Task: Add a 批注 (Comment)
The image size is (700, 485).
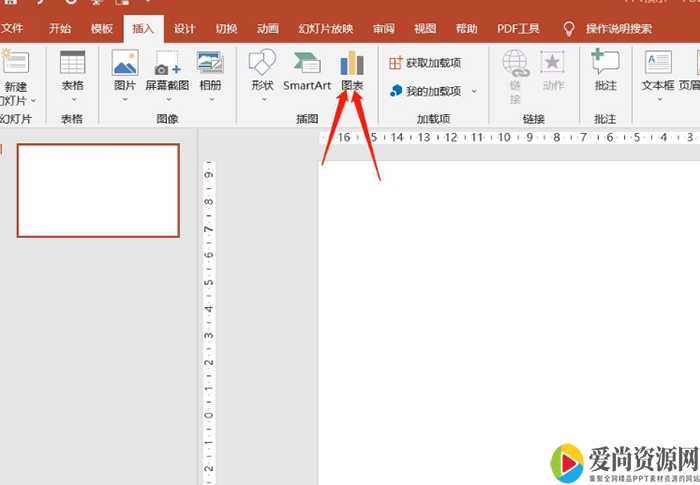Action: (x=605, y=70)
